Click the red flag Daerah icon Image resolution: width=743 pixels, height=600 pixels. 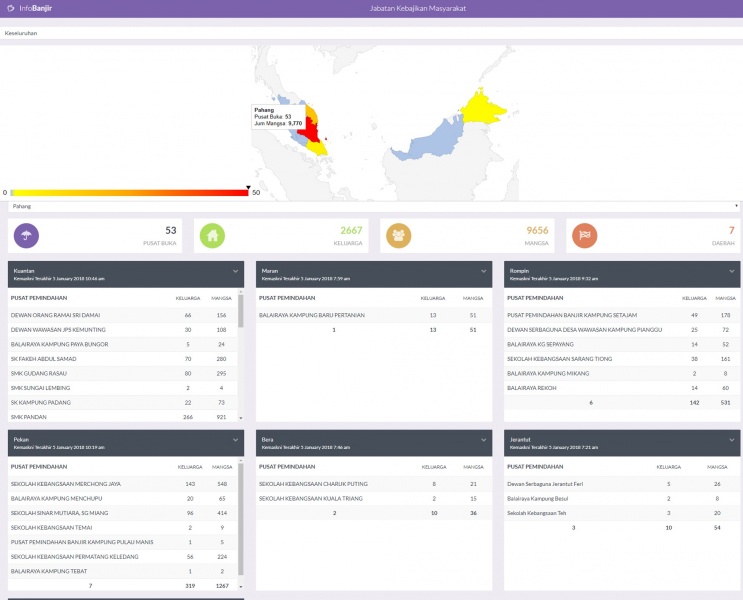pos(585,236)
